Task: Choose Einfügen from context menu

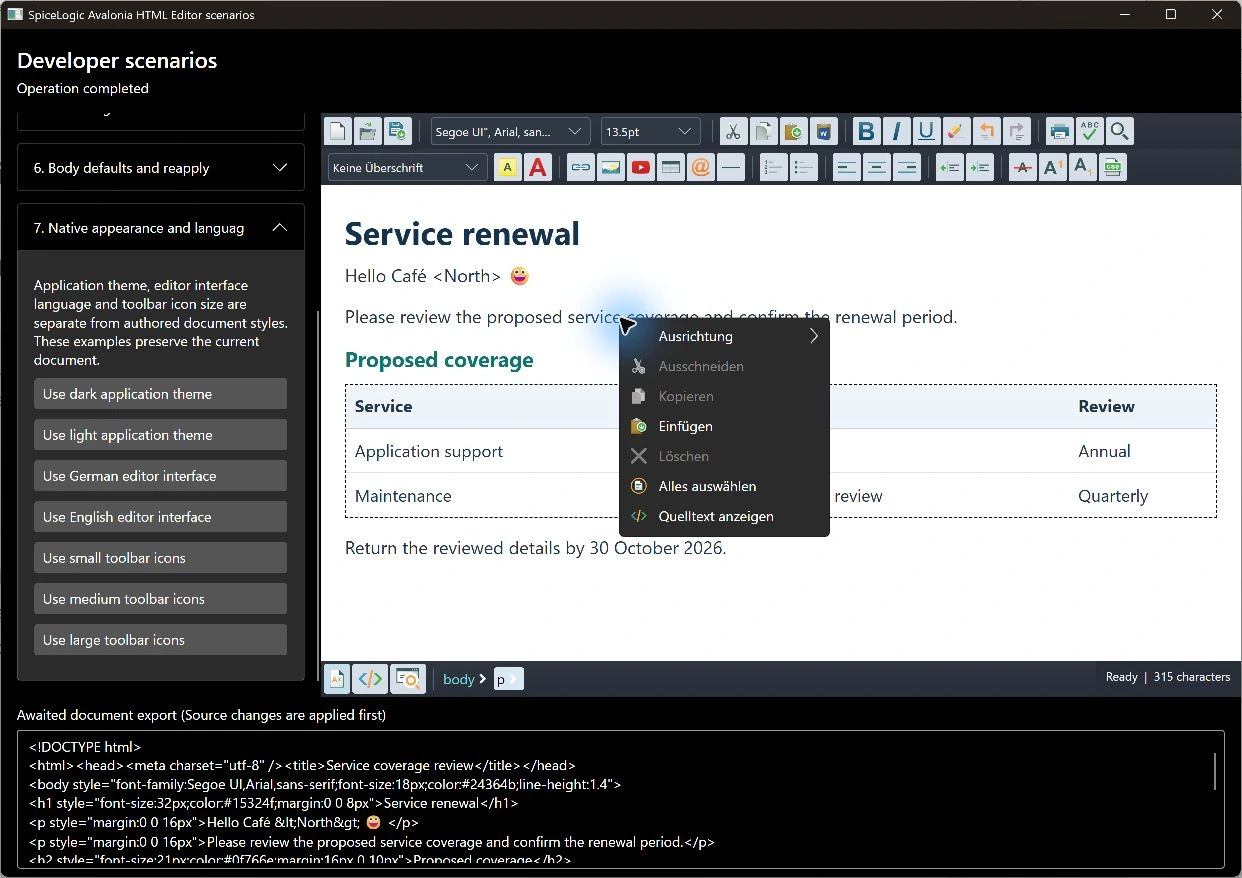Action: click(724, 426)
